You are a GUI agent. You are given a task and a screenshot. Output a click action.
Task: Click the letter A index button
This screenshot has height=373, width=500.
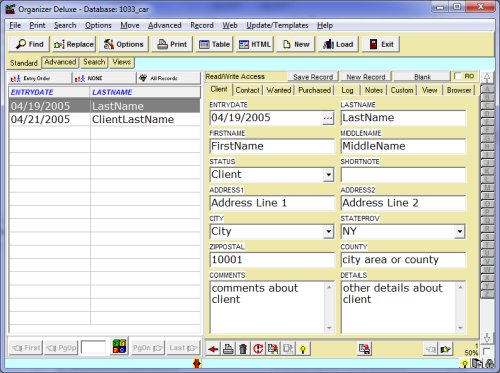tap(487, 89)
